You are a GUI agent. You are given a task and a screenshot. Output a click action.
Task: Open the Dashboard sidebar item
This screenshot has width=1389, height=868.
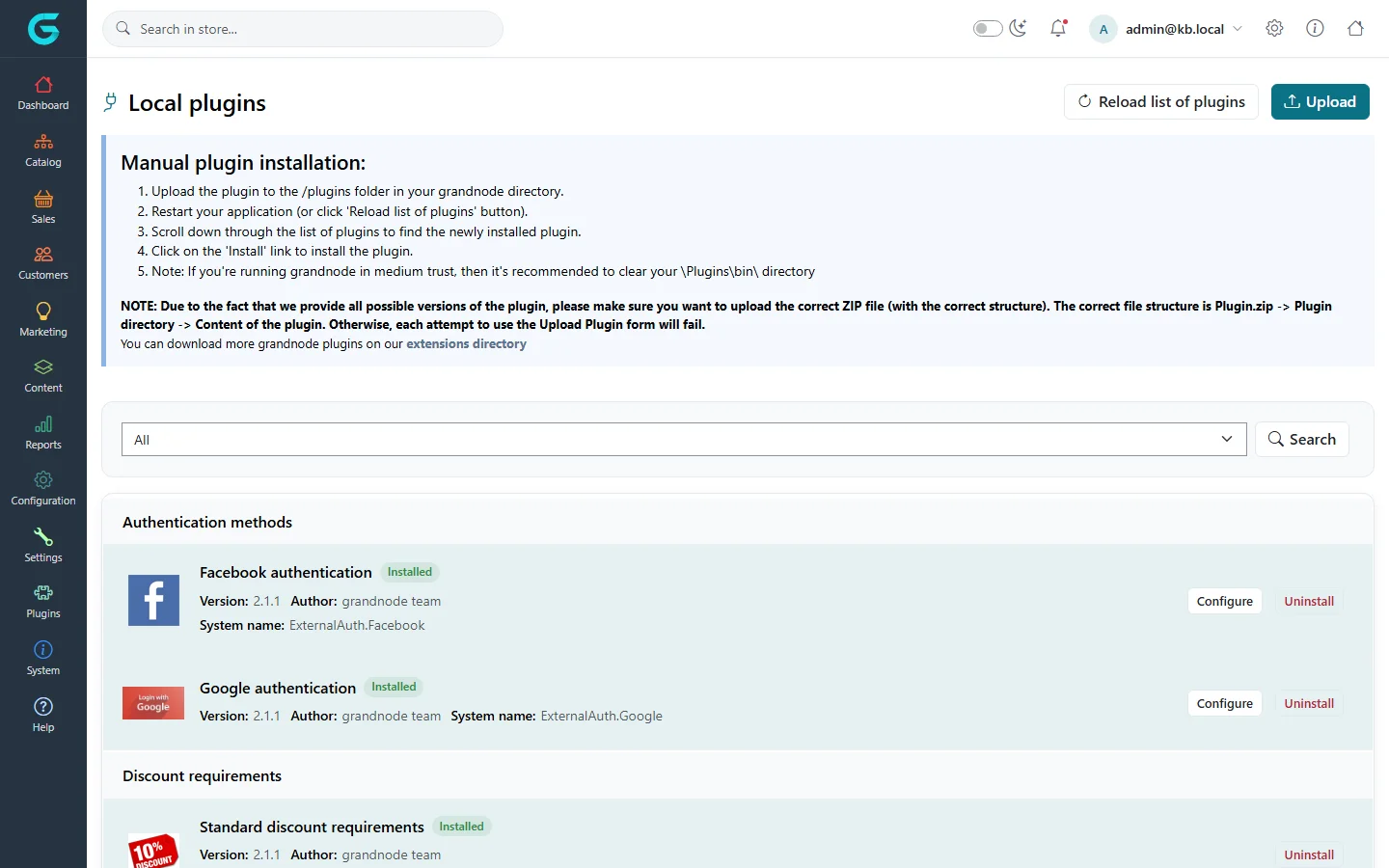[43, 94]
